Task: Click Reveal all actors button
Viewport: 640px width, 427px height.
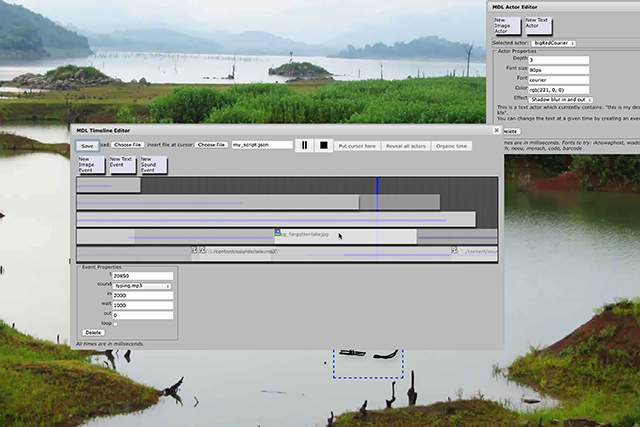Action: pyautogui.click(x=406, y=145)
